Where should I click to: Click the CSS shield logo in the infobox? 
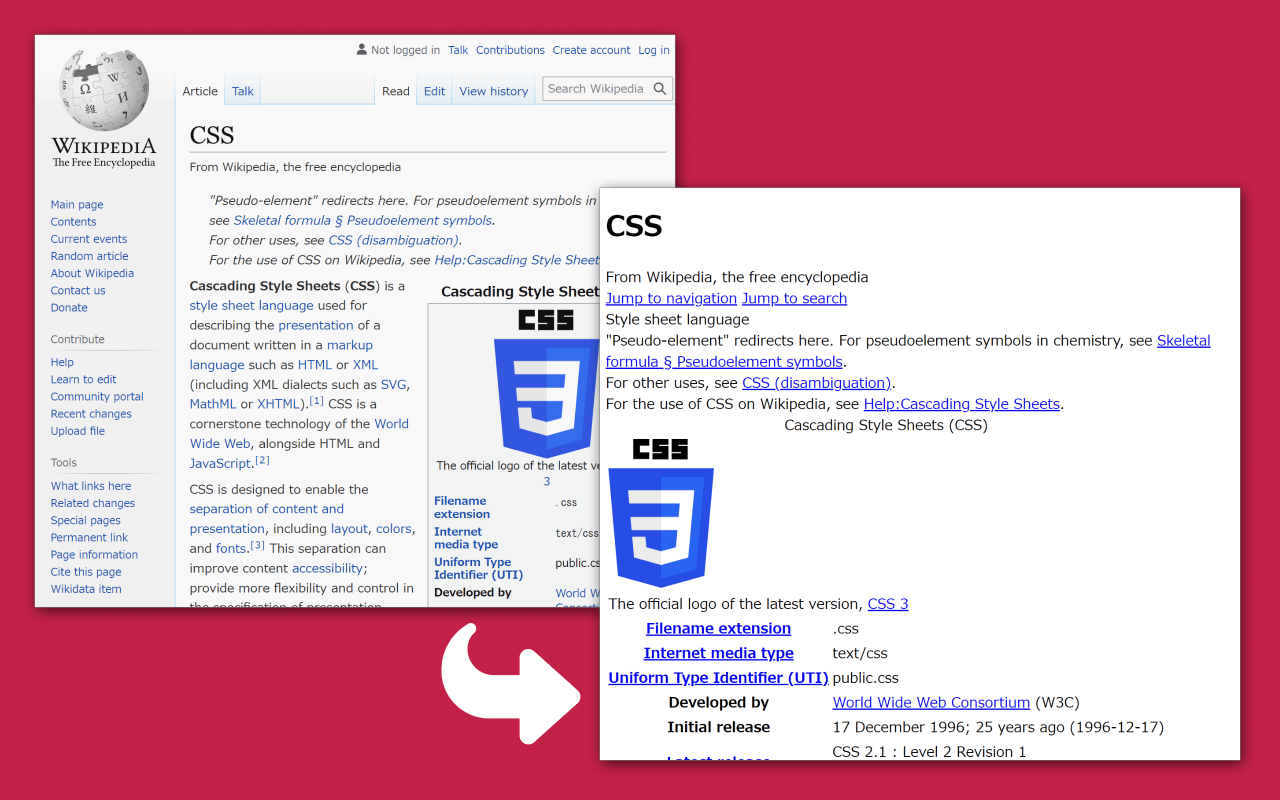[547, 390]
